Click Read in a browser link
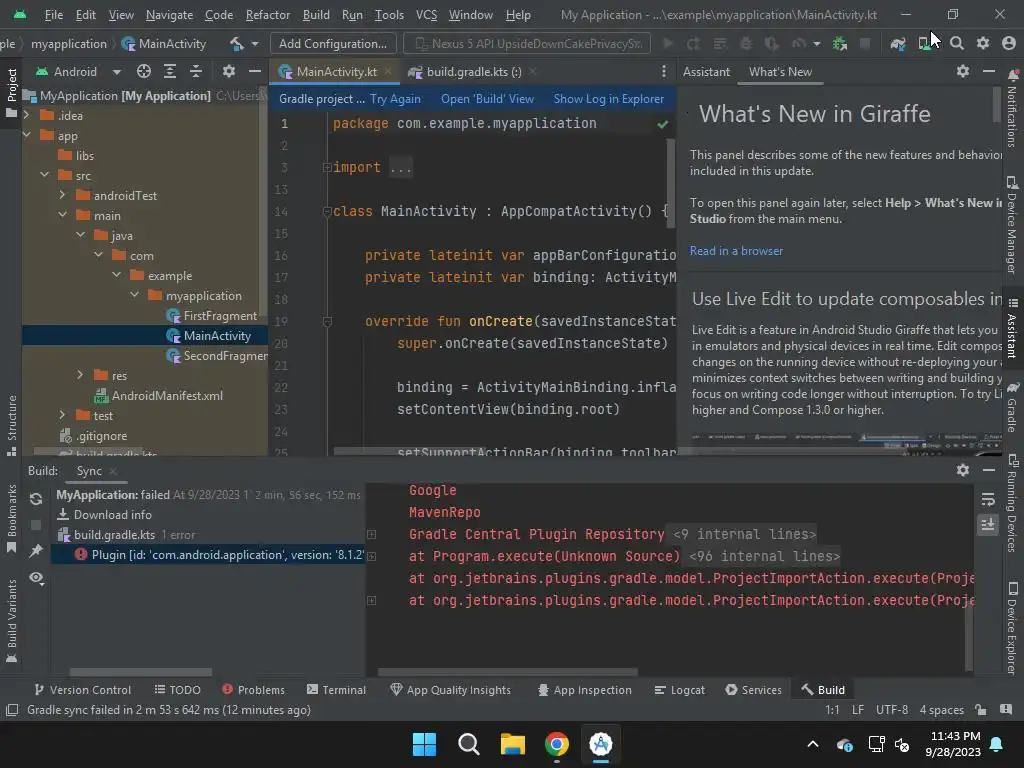This screenshot has width=1024, height=768. (x=736, y=251)
